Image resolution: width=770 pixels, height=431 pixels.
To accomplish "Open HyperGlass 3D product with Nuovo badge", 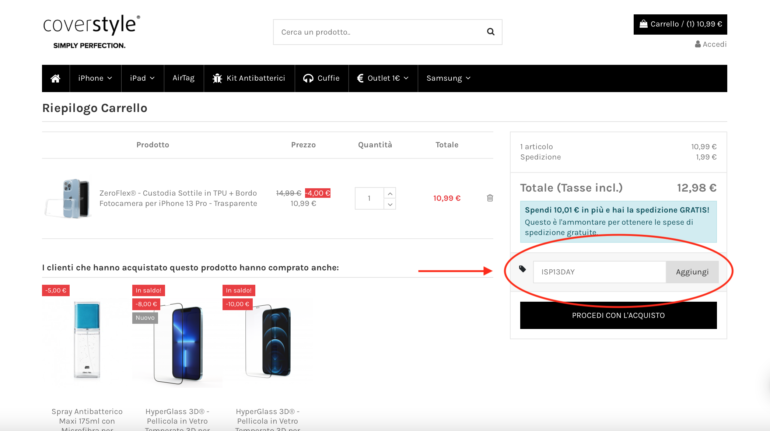I will [x=177, y=344].
